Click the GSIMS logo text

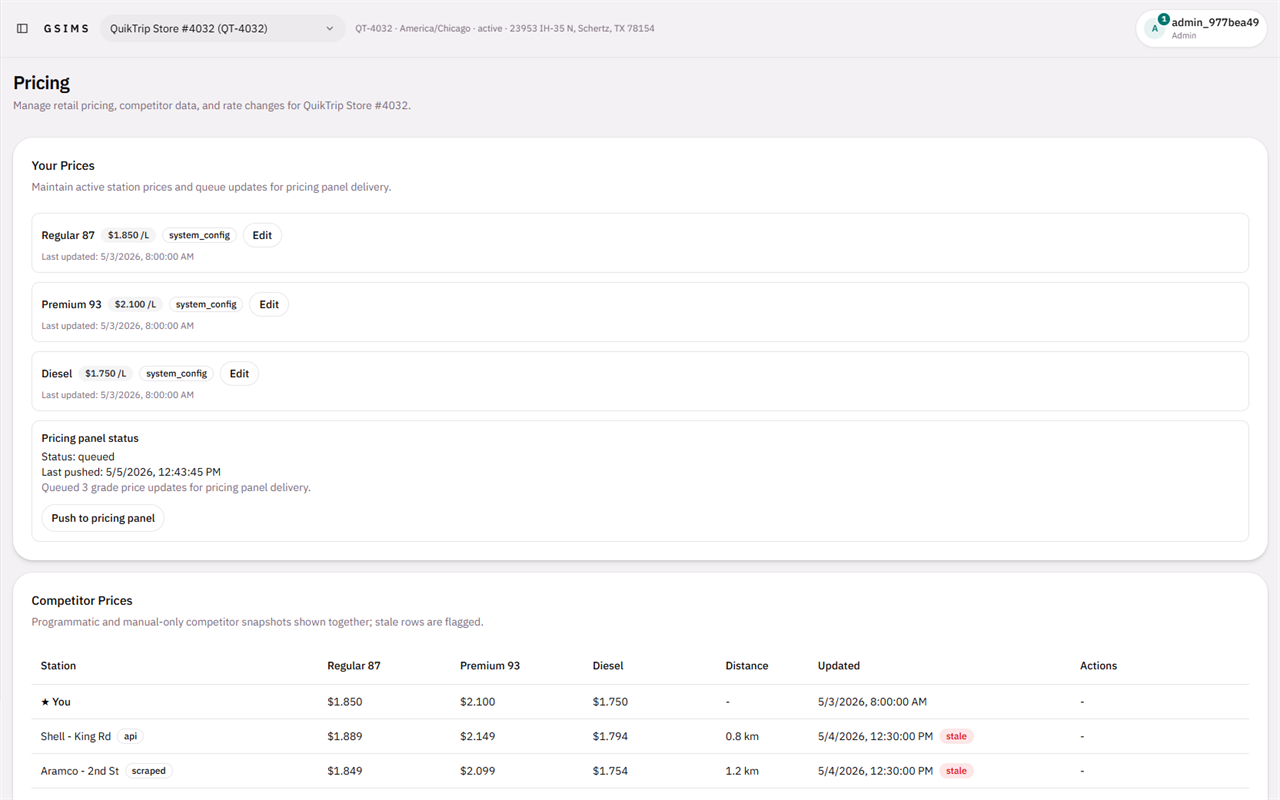[x=66, y=28]
